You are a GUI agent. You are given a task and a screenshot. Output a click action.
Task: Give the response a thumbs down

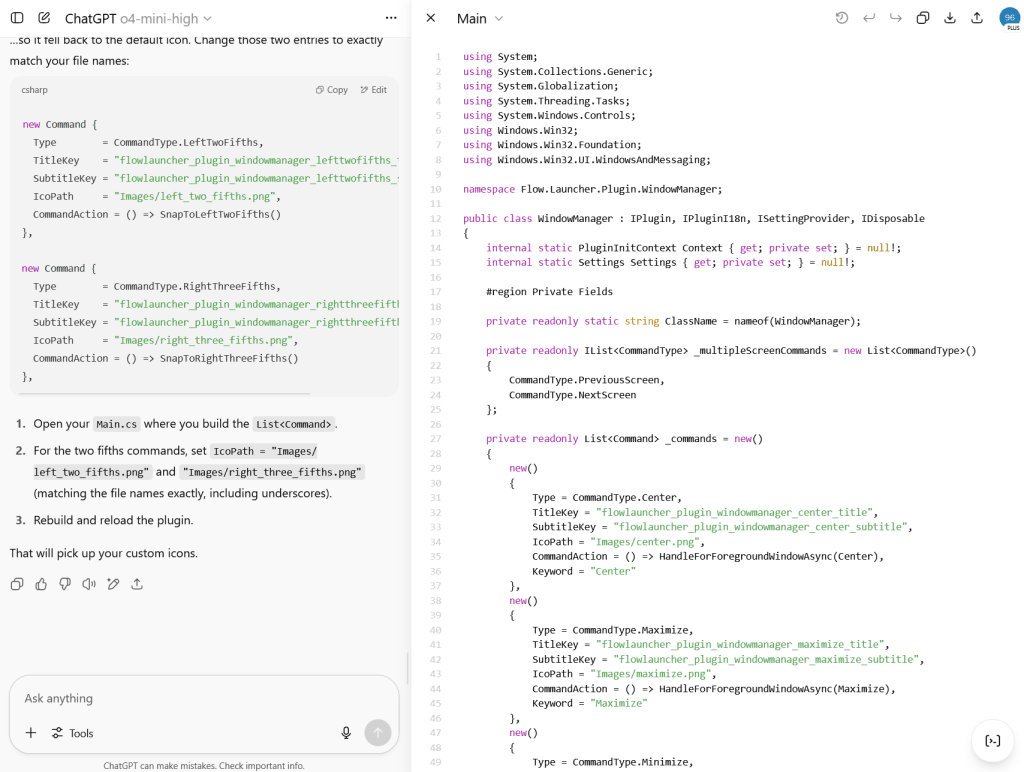tap(65, 584)
